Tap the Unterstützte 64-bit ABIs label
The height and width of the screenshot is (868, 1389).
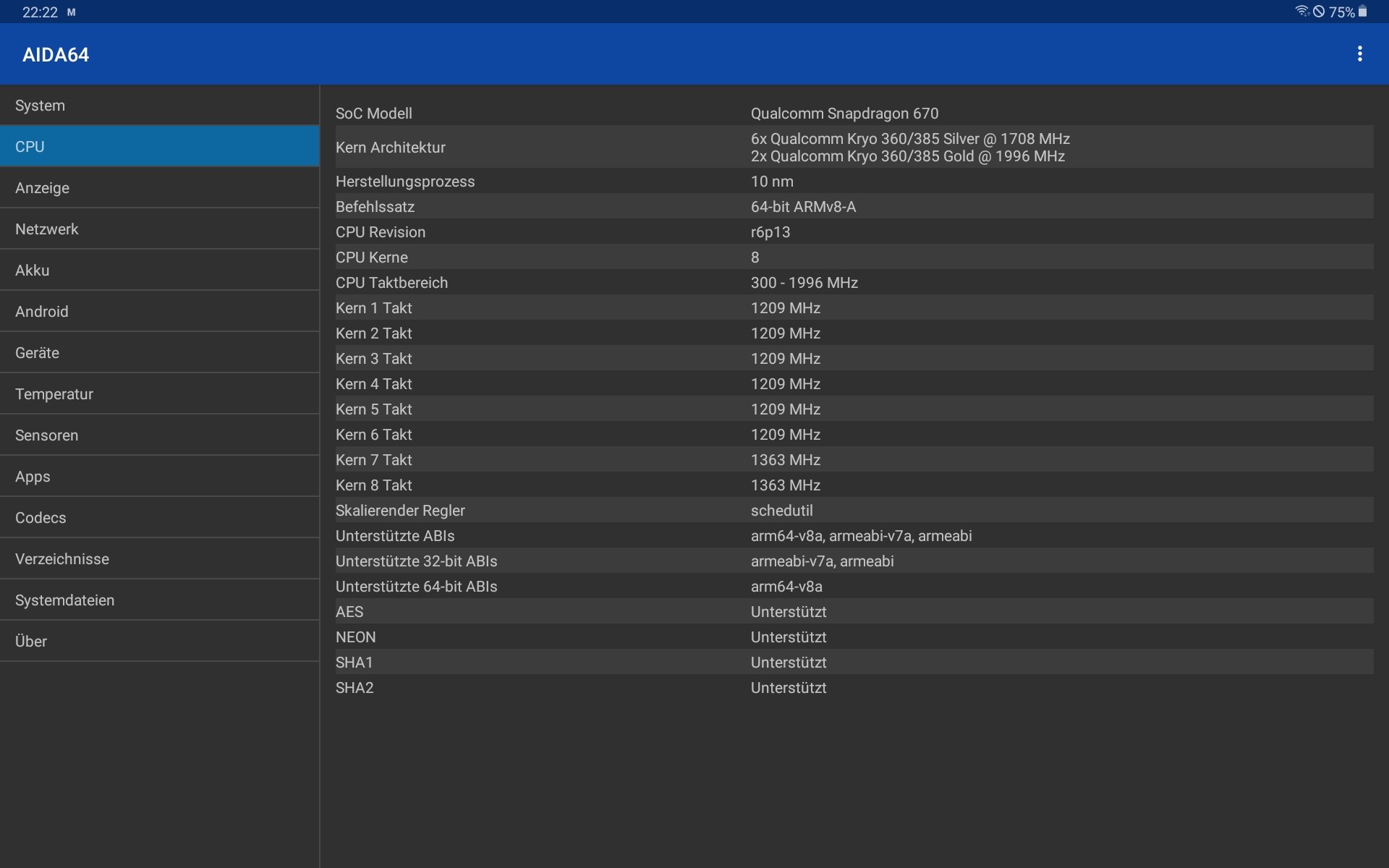click(416, 587)
